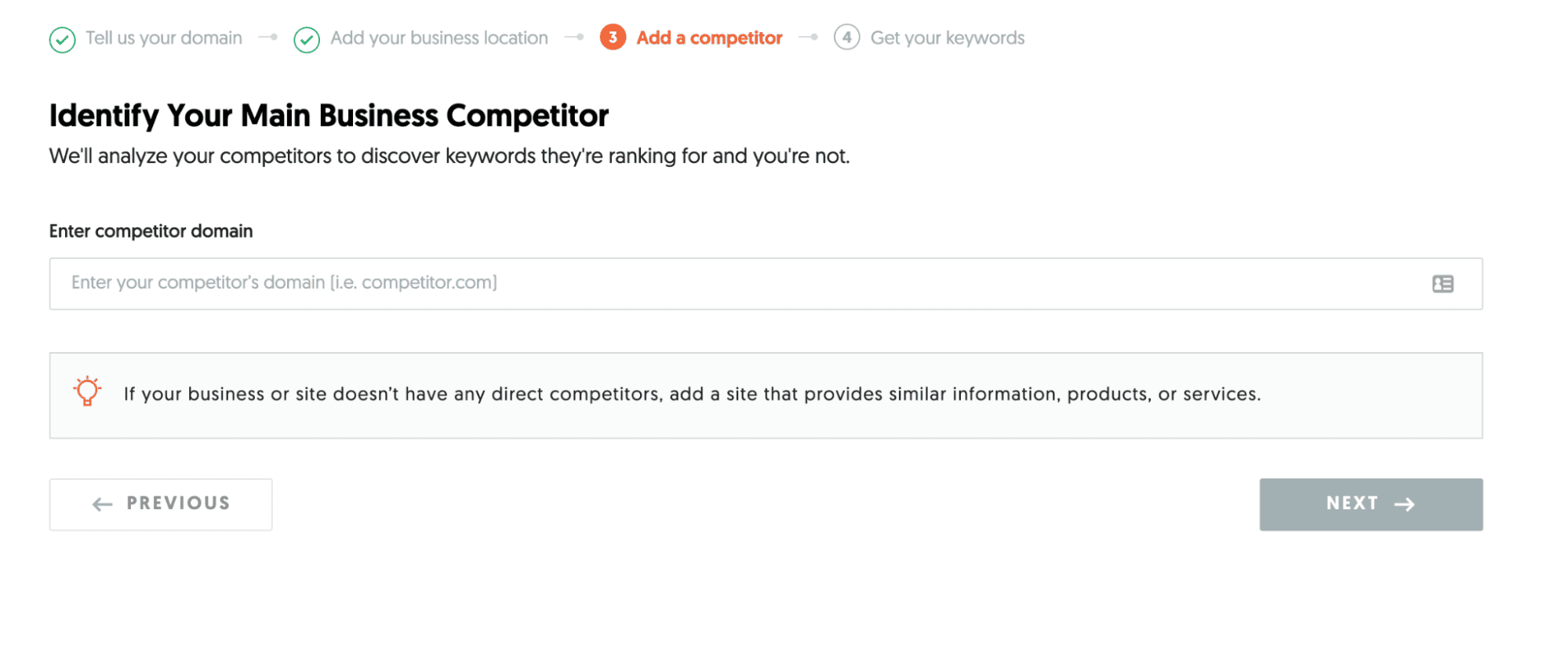Click the competitor domain input field

(x=706, y=283)
